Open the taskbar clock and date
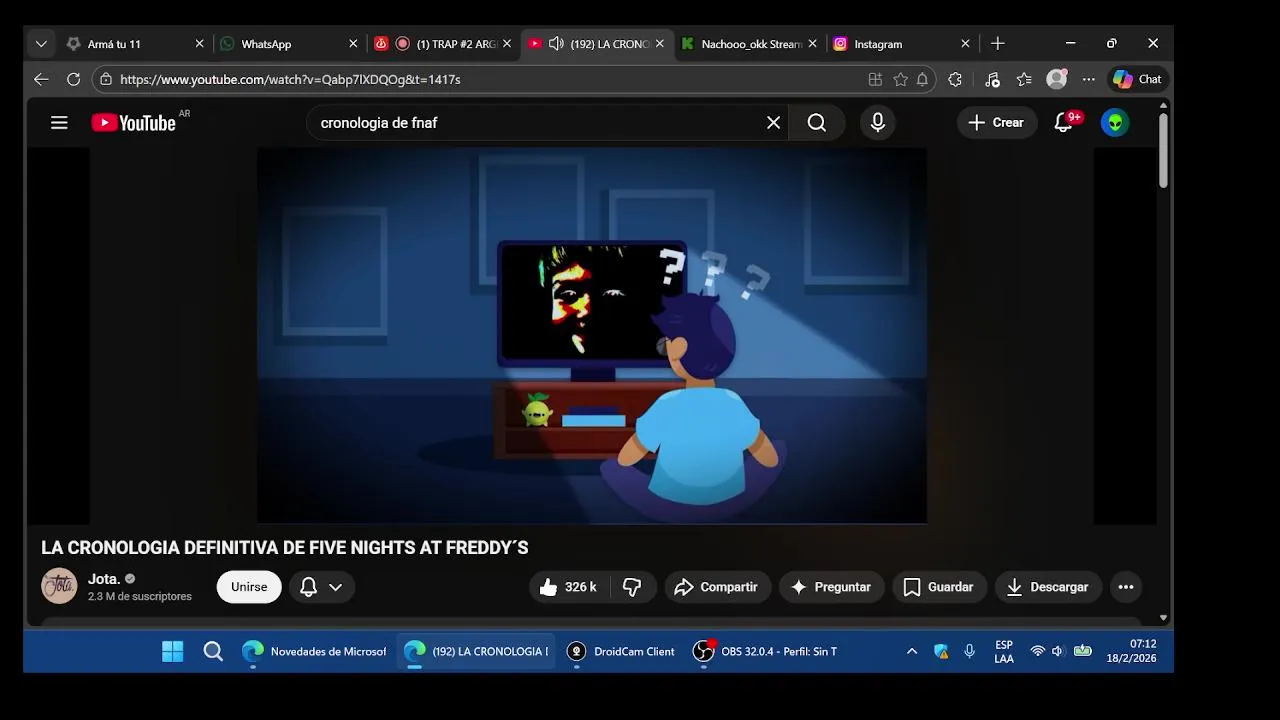This screenshot has height=720, width=1280. 1131,651
